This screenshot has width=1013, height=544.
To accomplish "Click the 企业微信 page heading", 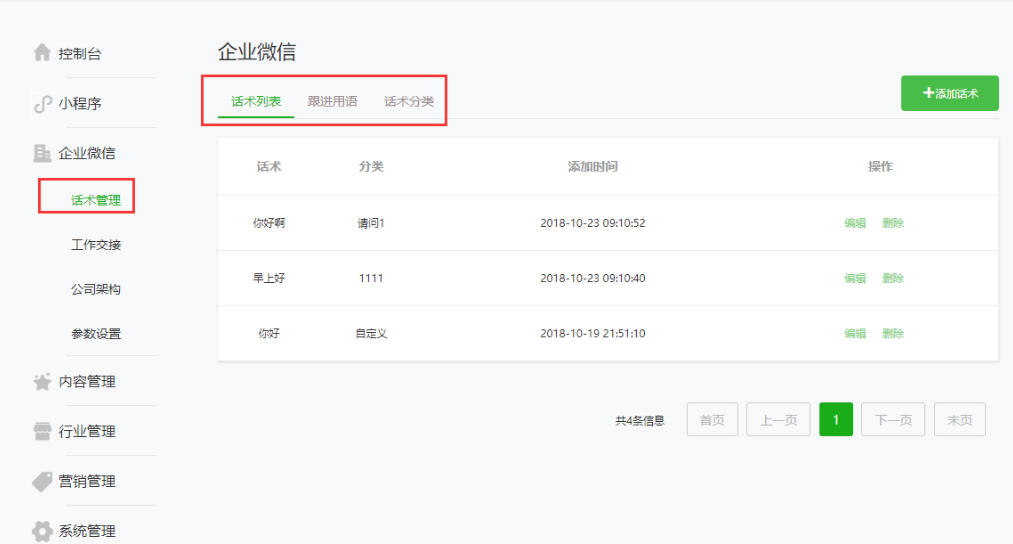I will pos(256,52).
